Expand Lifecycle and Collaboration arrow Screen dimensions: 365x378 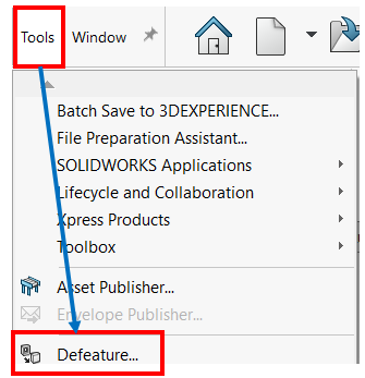click(x=341, y=191)
